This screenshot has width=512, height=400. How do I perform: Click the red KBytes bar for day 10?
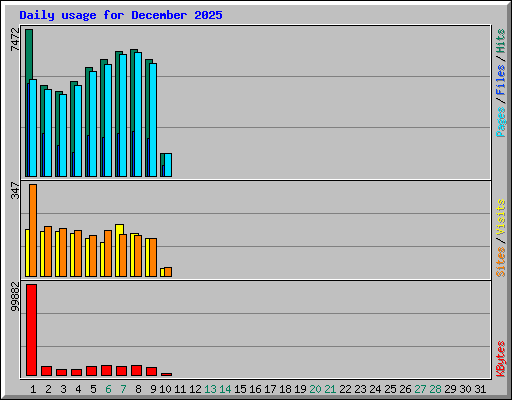pyautogui.click(x=166, y=374)
